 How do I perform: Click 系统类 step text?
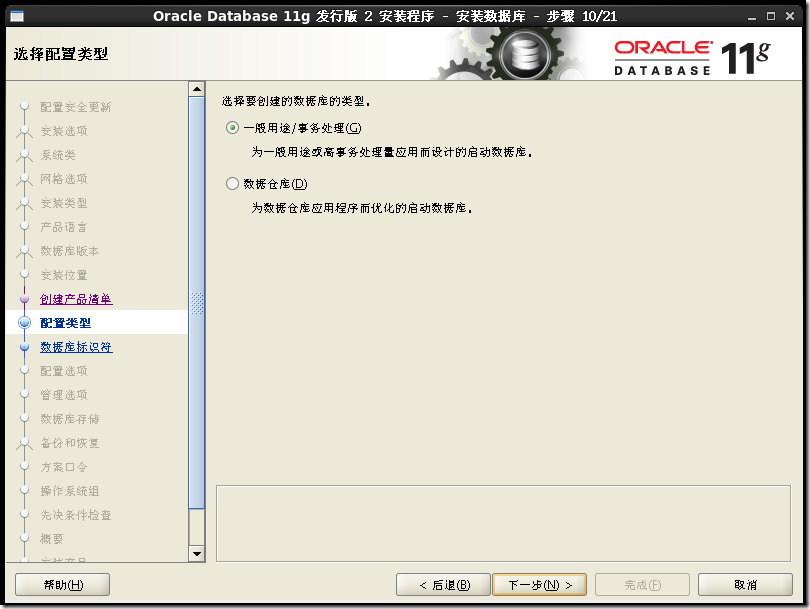point(58,155)
